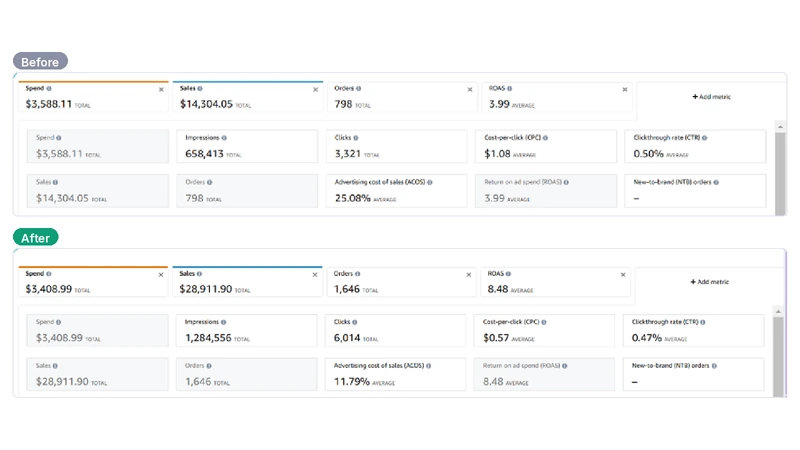Remove the Spend metric in the Before panel
The height and width of the screenshot is (450, 800).
(161, 90)
